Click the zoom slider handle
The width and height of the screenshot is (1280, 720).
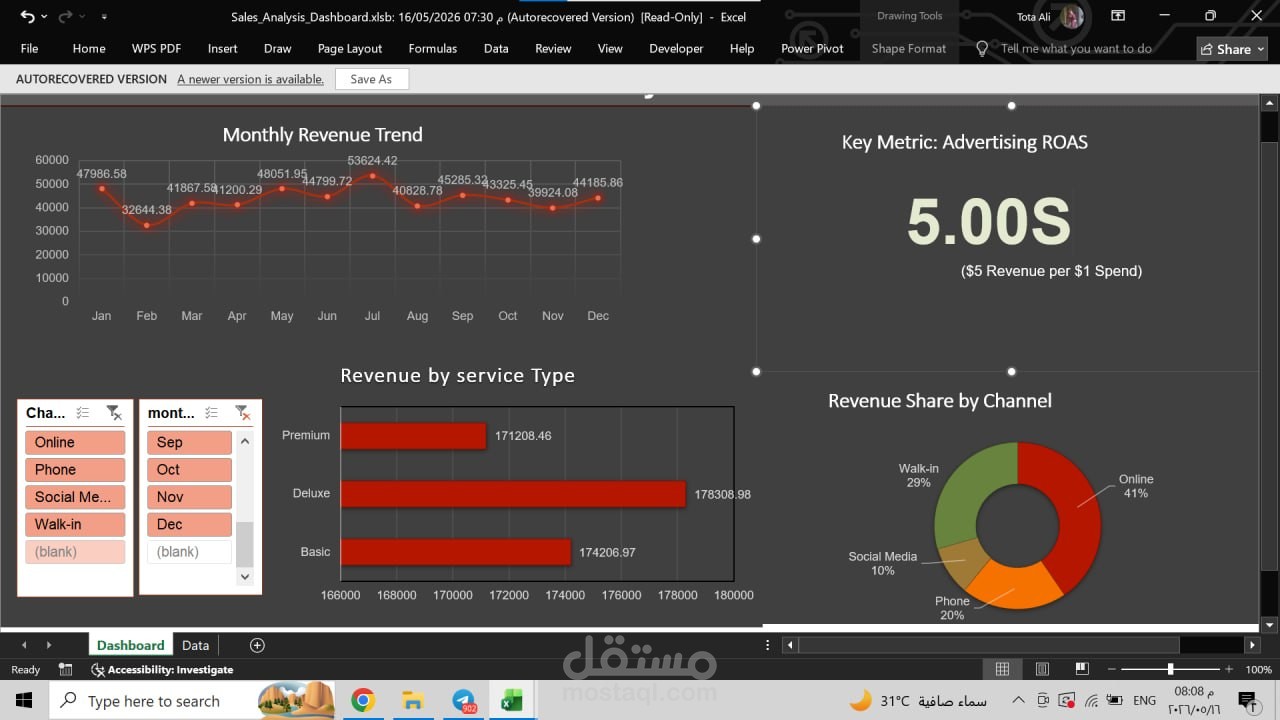coord(1170,669)
